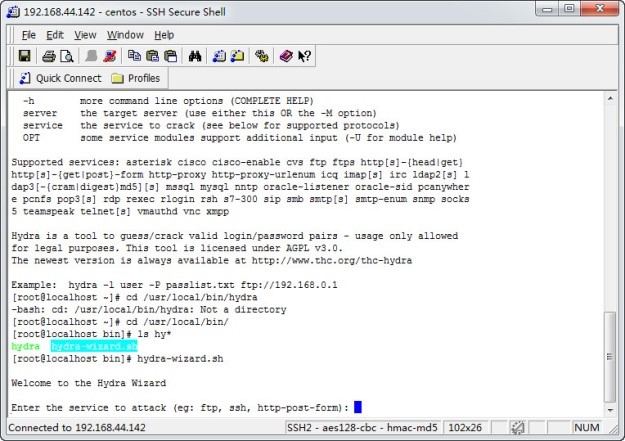
Task: Click the 102x26 terminal size field
Action: coord(465,428)
